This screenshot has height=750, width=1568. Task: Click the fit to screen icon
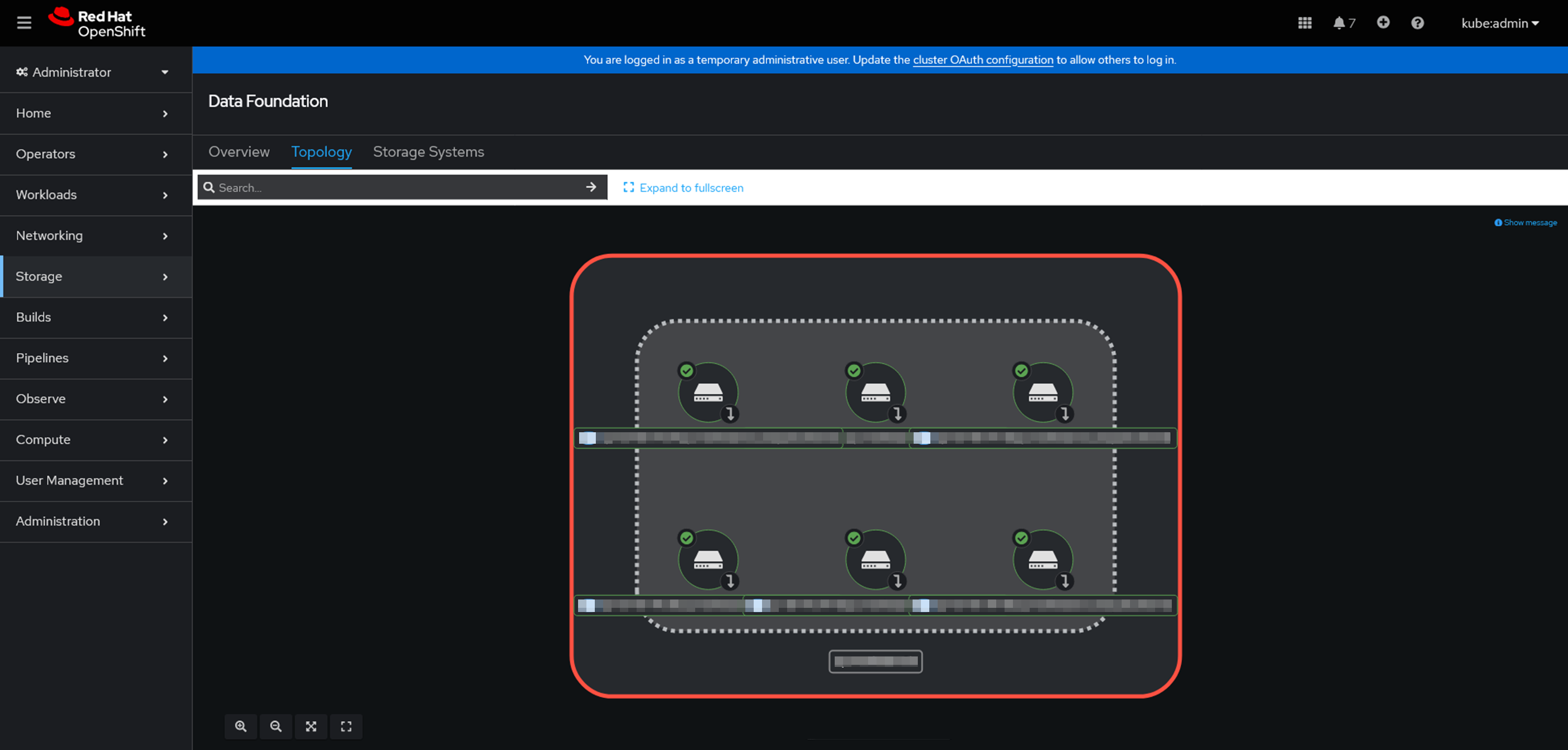coord(311,726)
